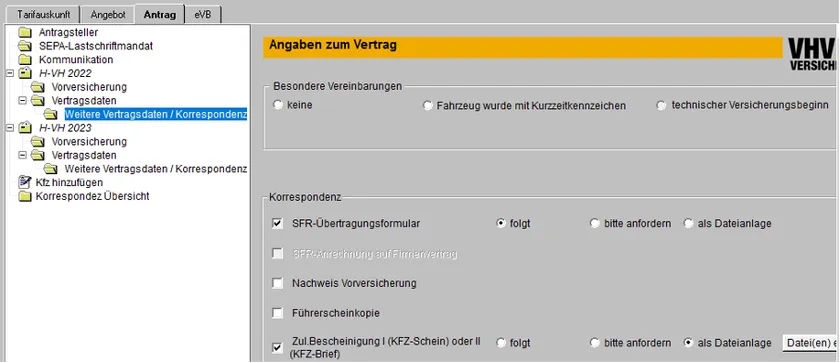Select the Kommunikation folder icon

click(x=25, y=59)
